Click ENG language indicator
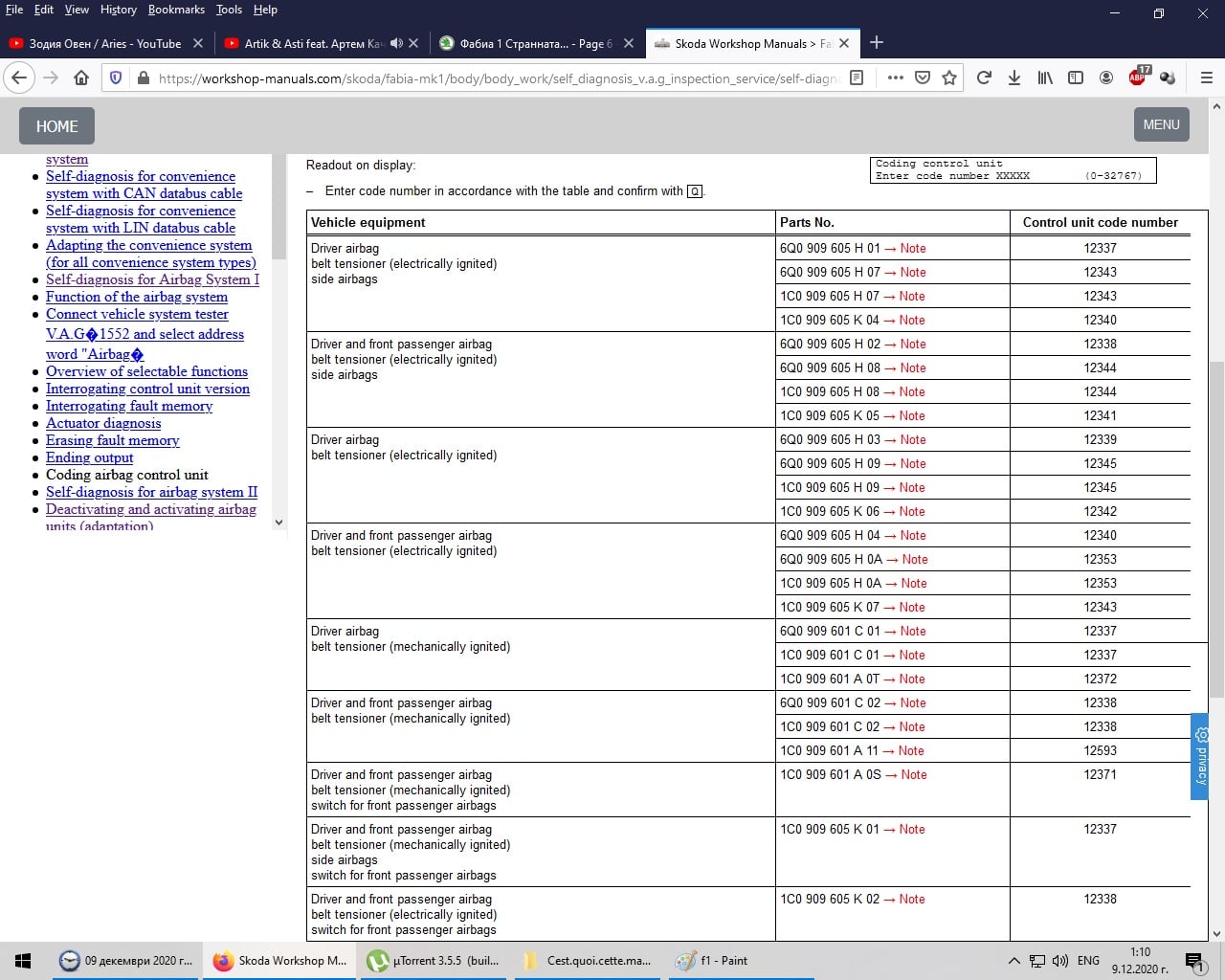The width and height of the screenshot is (1225, 980). (1088, 961)
